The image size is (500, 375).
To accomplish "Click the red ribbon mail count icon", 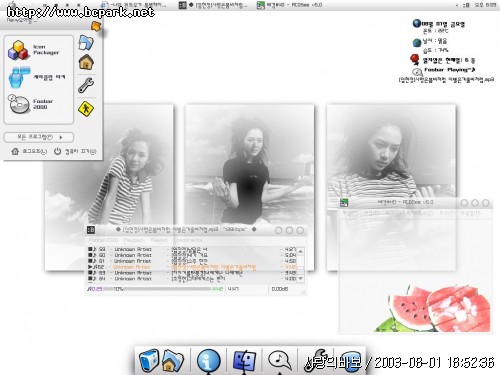I will (415, 60).
